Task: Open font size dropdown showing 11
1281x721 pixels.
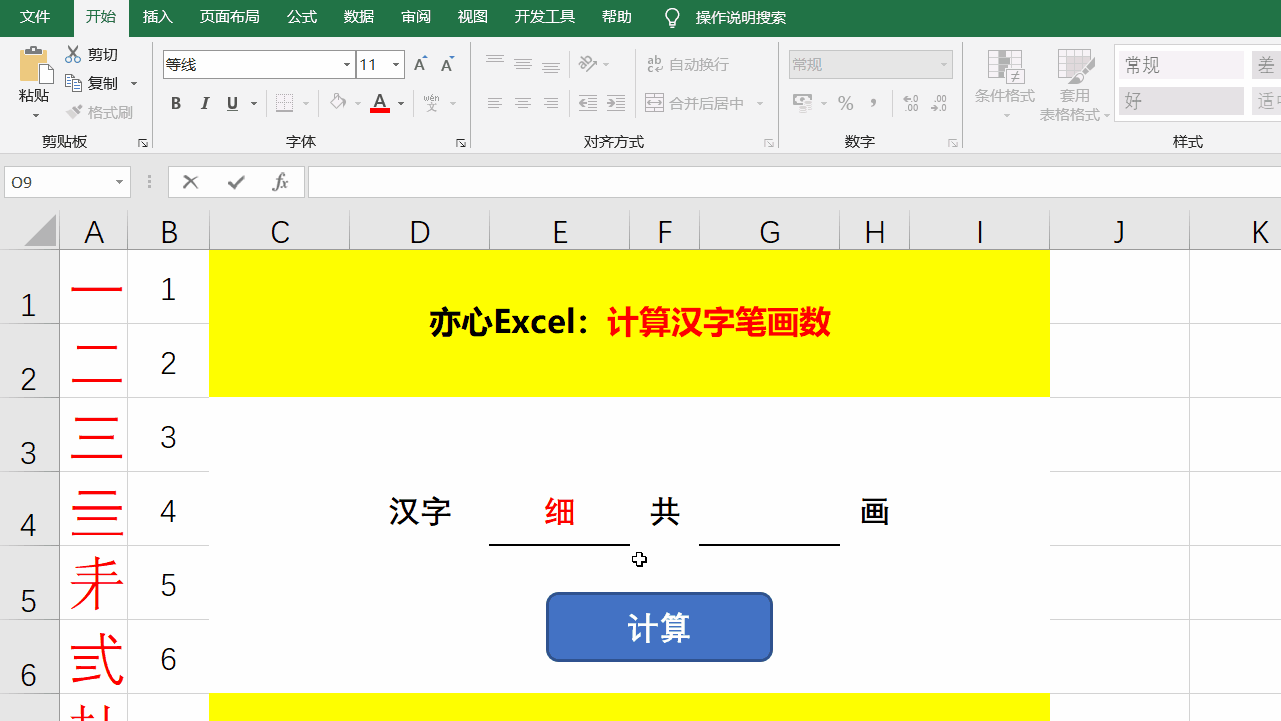Action: click(396, 65)
